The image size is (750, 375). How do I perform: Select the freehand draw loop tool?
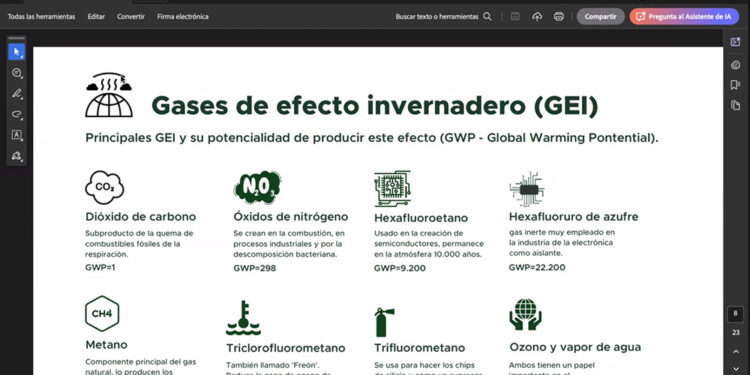point(16,114)
